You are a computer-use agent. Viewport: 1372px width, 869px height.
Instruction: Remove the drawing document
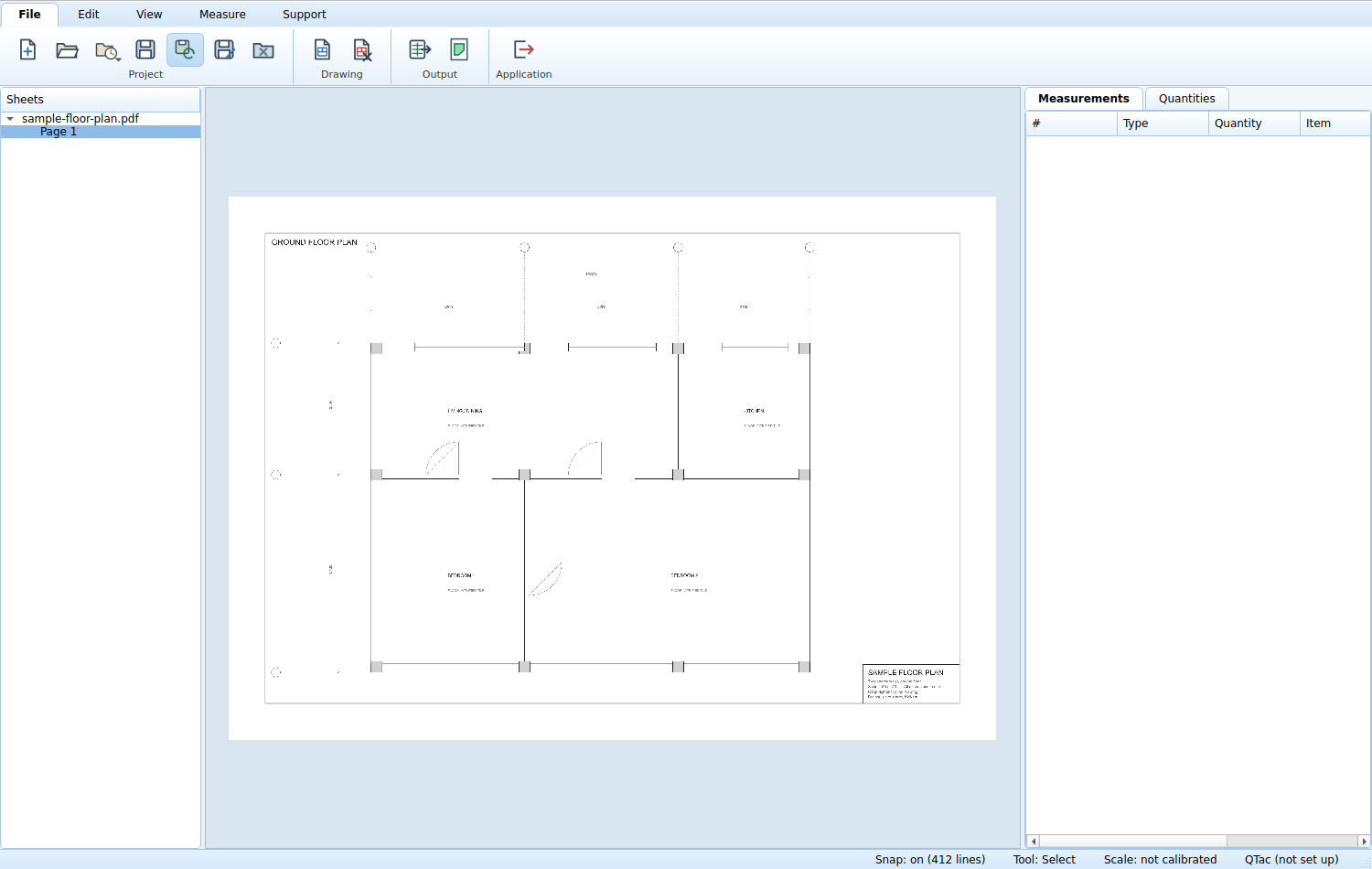pyautogui.click(x=362, y=49)
